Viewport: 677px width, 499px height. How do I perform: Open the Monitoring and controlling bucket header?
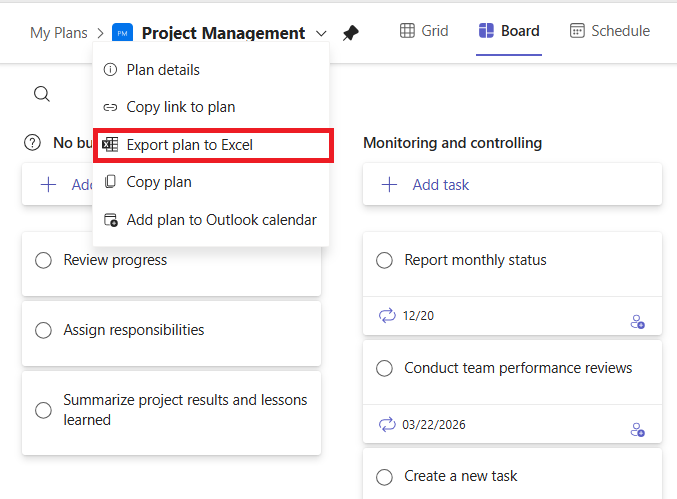click(452, 143)
